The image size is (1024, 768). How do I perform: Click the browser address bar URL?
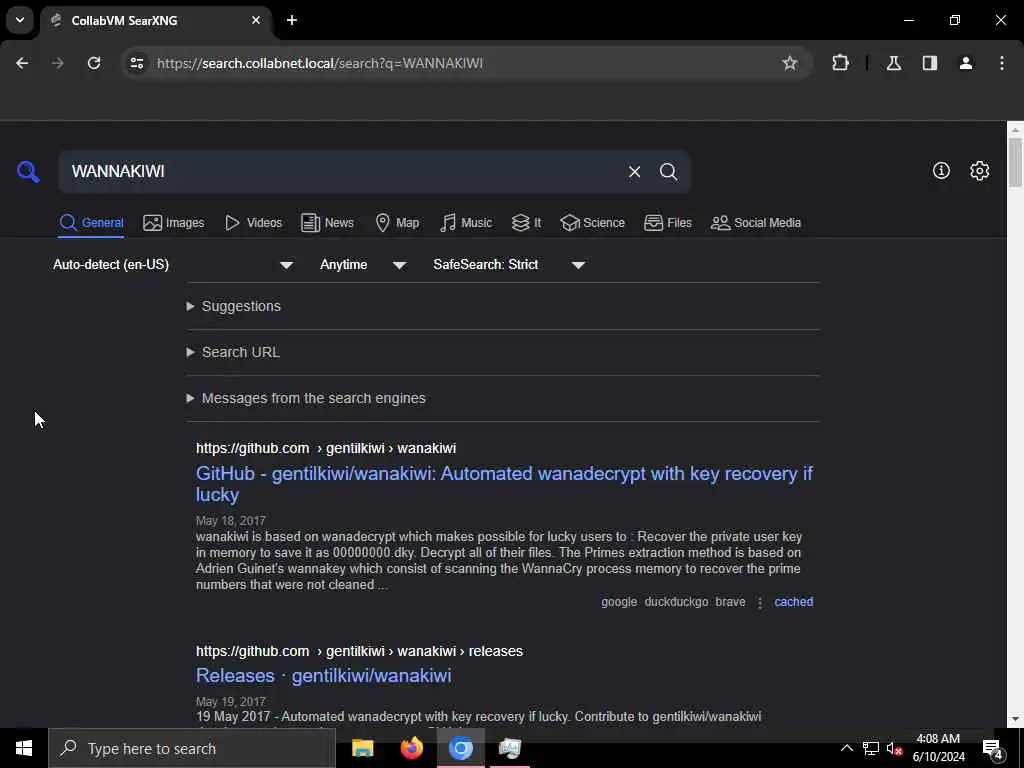319,63
